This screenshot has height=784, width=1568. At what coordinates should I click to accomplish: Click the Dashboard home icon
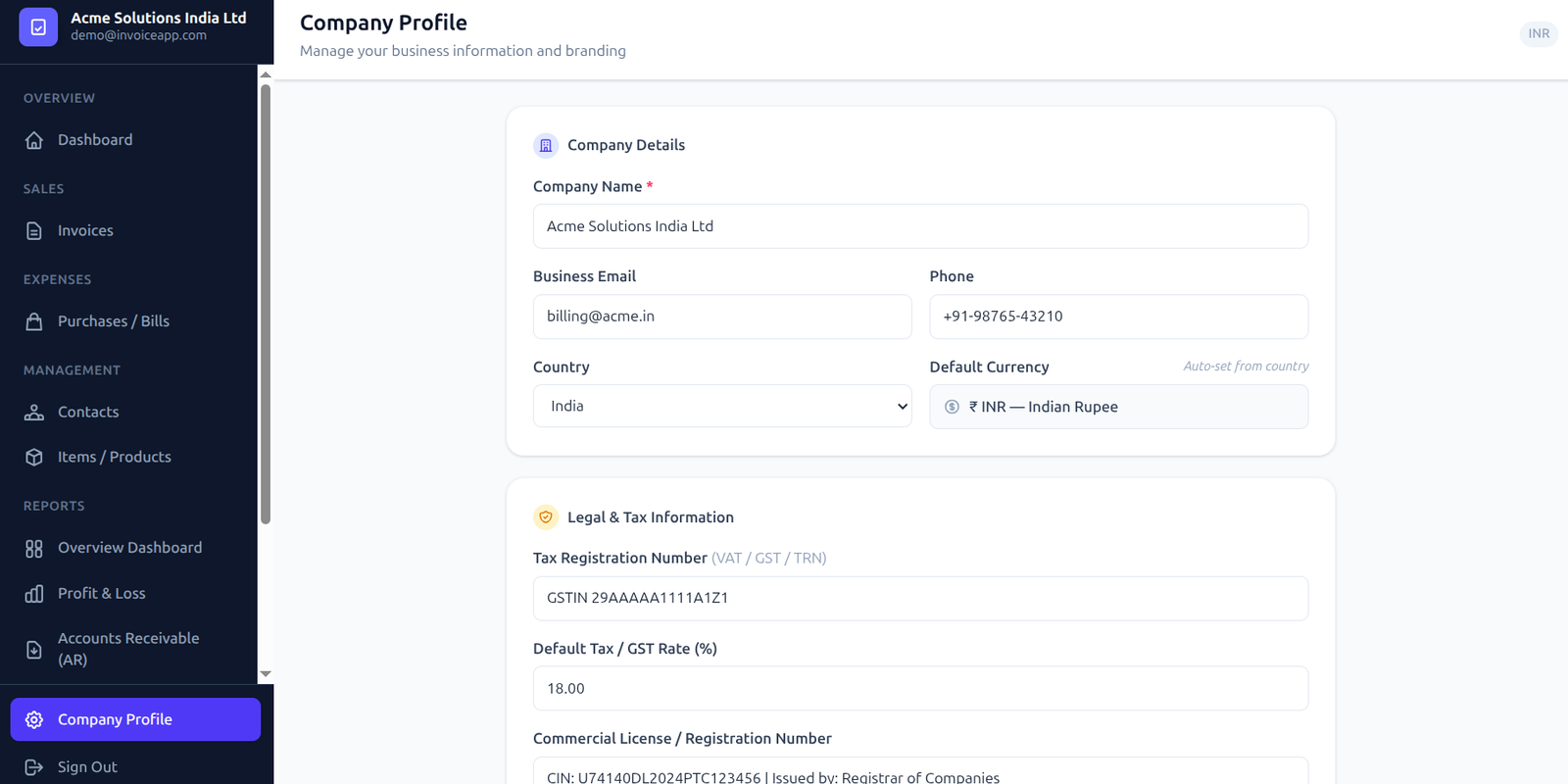coord(34,140)
